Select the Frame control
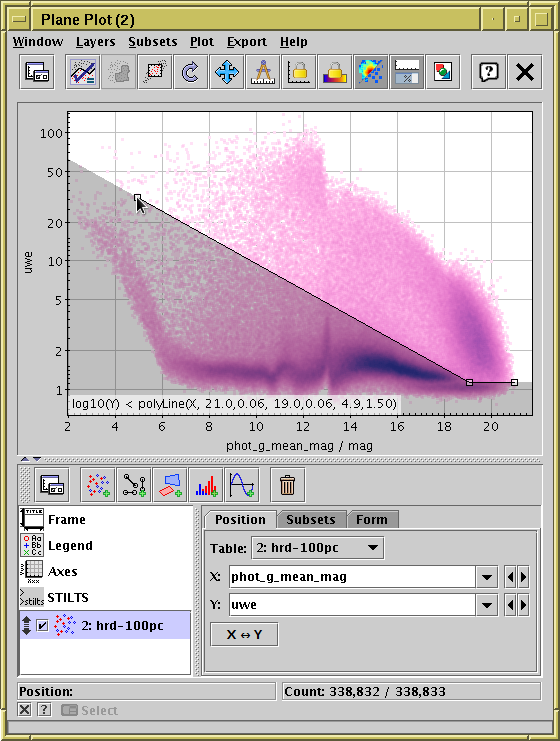 105,519
